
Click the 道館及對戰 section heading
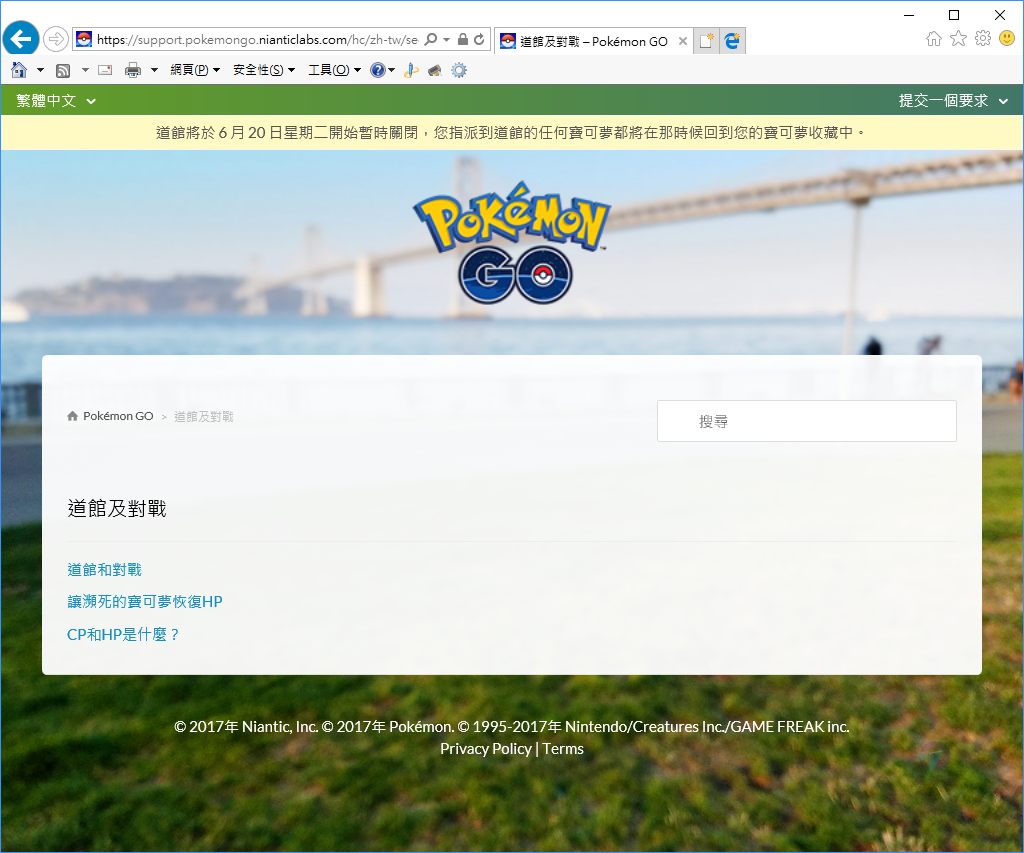tap(117, 508)
